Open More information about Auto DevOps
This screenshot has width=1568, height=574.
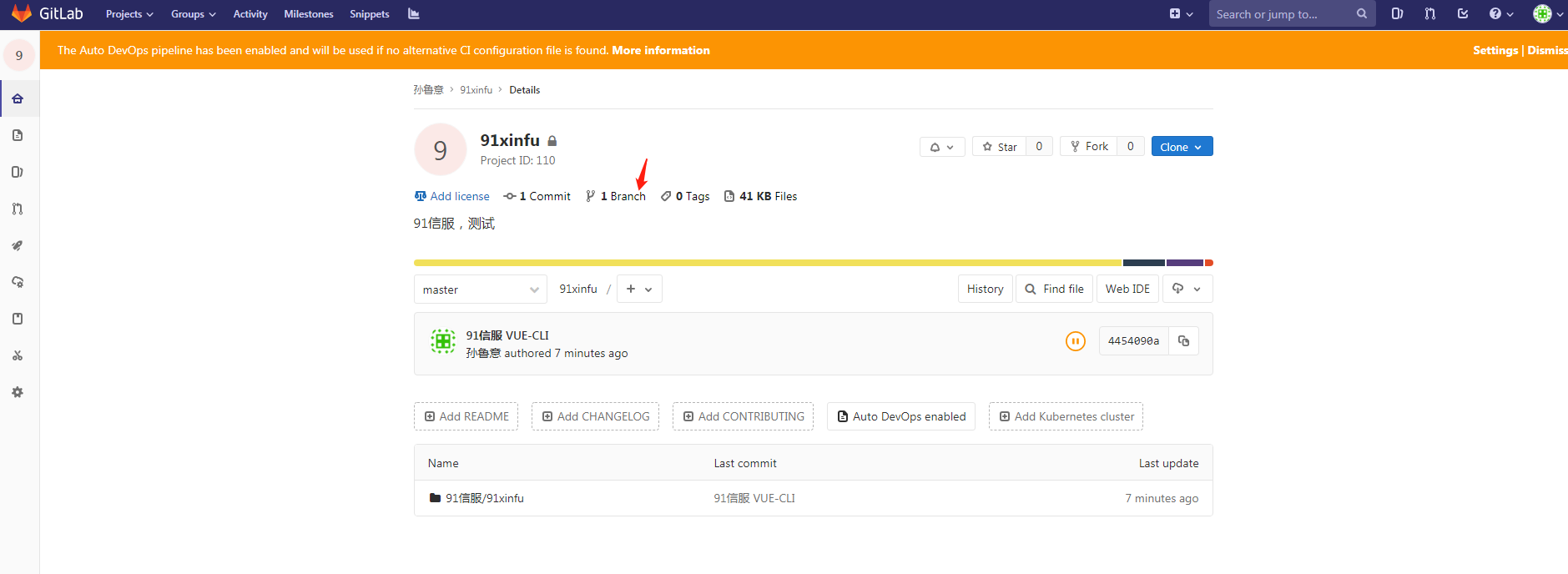click(661, 50)
